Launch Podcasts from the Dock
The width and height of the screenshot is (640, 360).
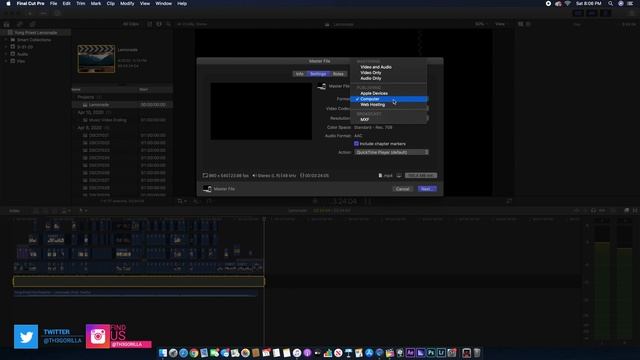[x=307, y=353]
